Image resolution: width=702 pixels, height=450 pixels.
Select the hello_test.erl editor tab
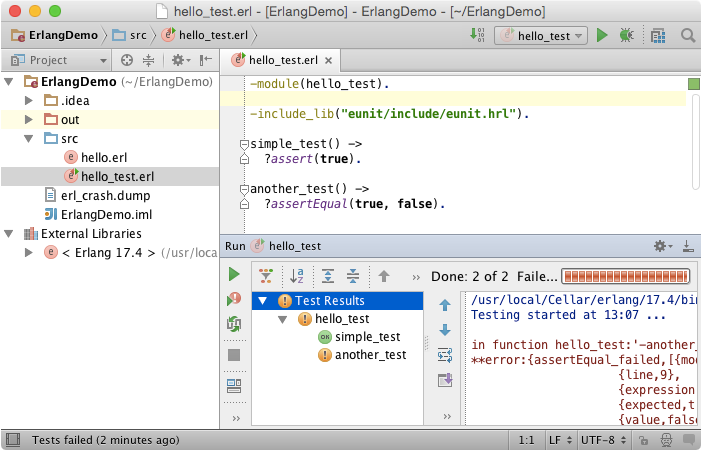click(281, 60)
